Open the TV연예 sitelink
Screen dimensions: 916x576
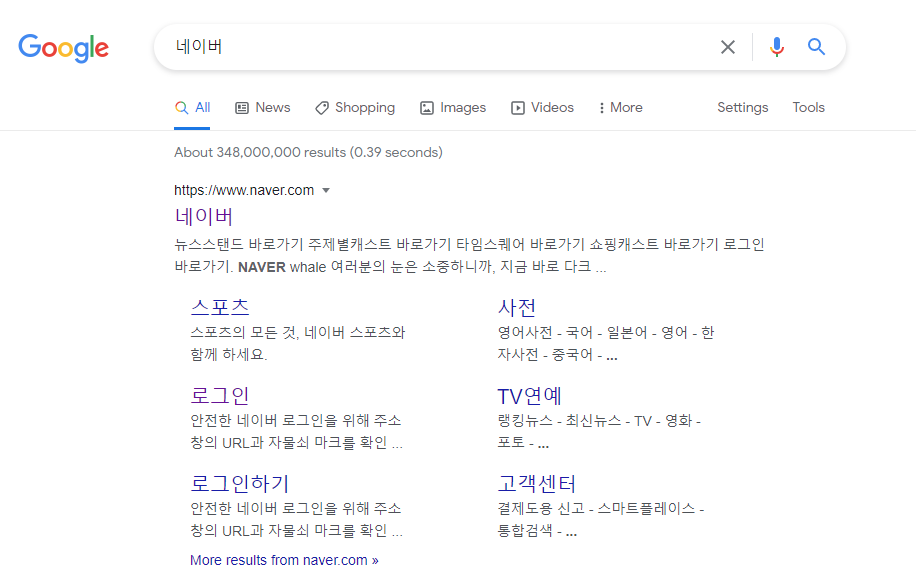click(529, 395)
